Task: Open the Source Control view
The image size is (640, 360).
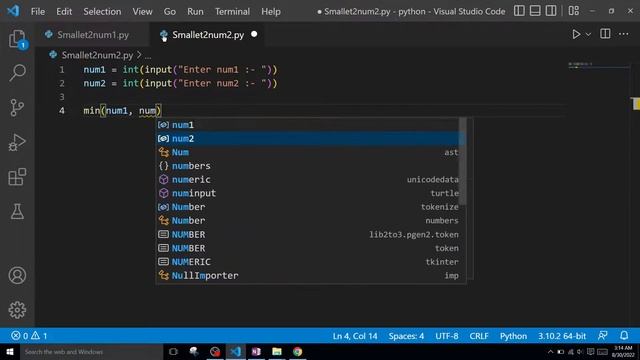Action: coord(17,108)
